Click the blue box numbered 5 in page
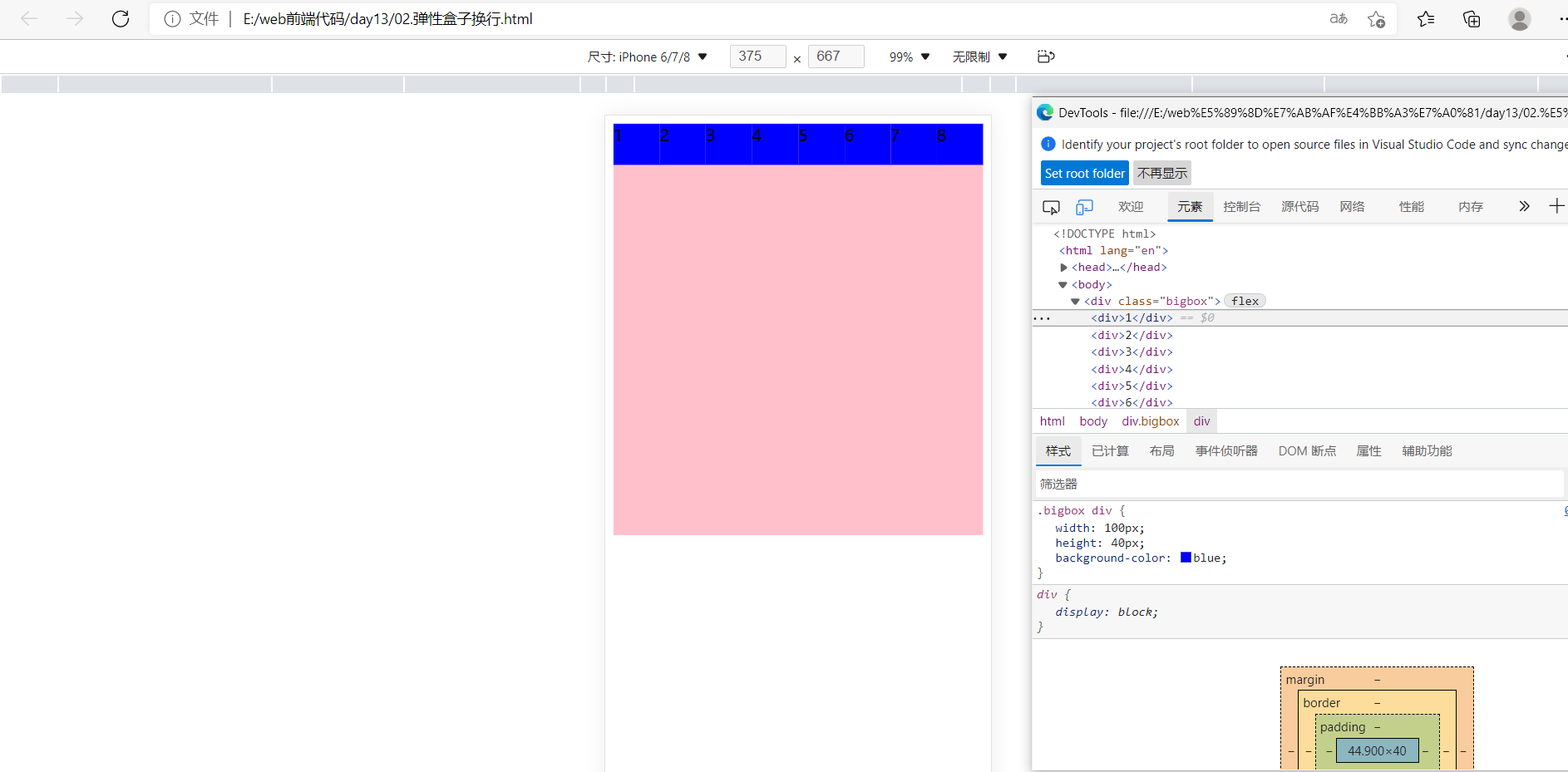The image size is (1568, 772). pos(821,144)
